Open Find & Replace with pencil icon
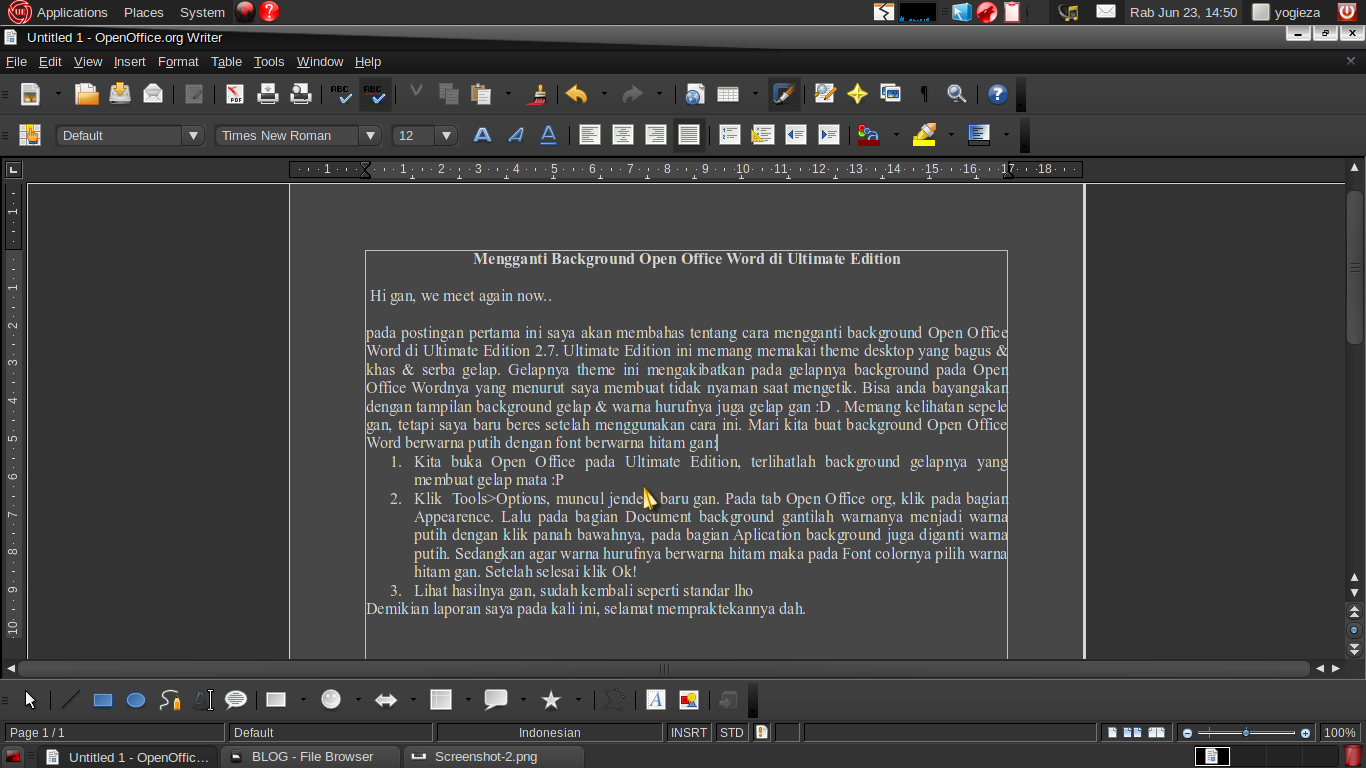The width and height of the screenshot is (1366, 768). pyautogui.click(x=825, y=94)
